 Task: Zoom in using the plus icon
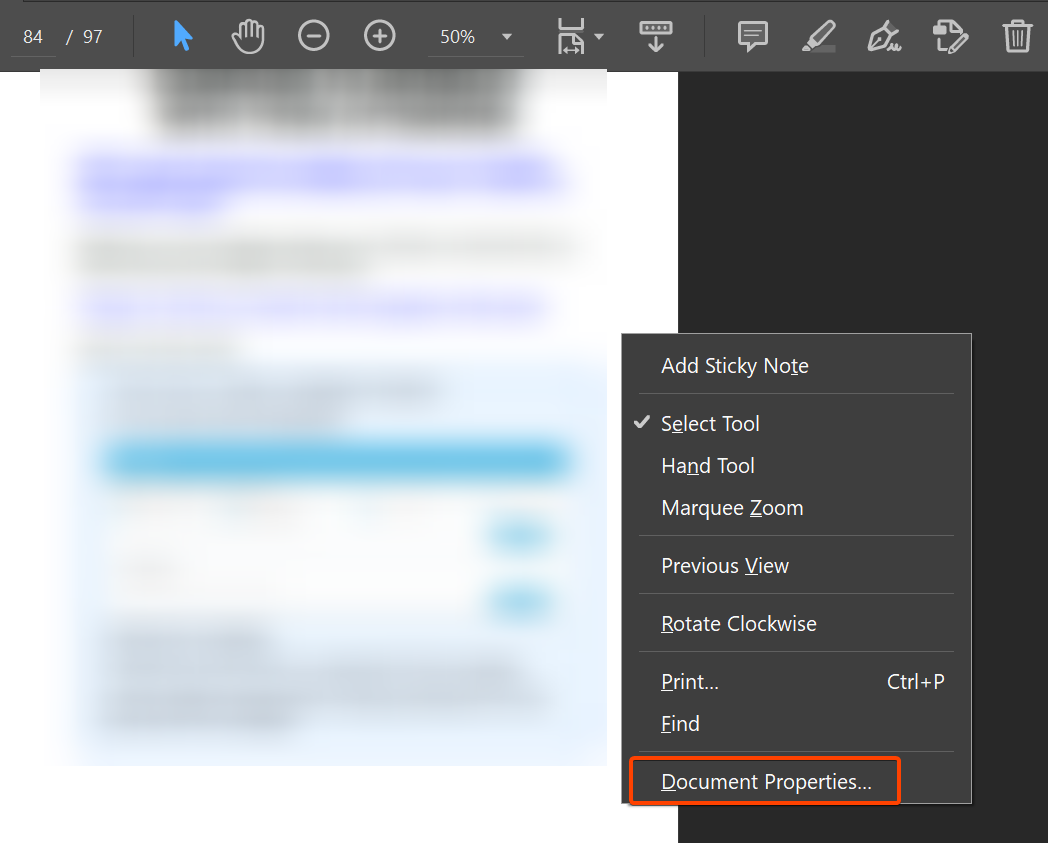tap(379, 36)
